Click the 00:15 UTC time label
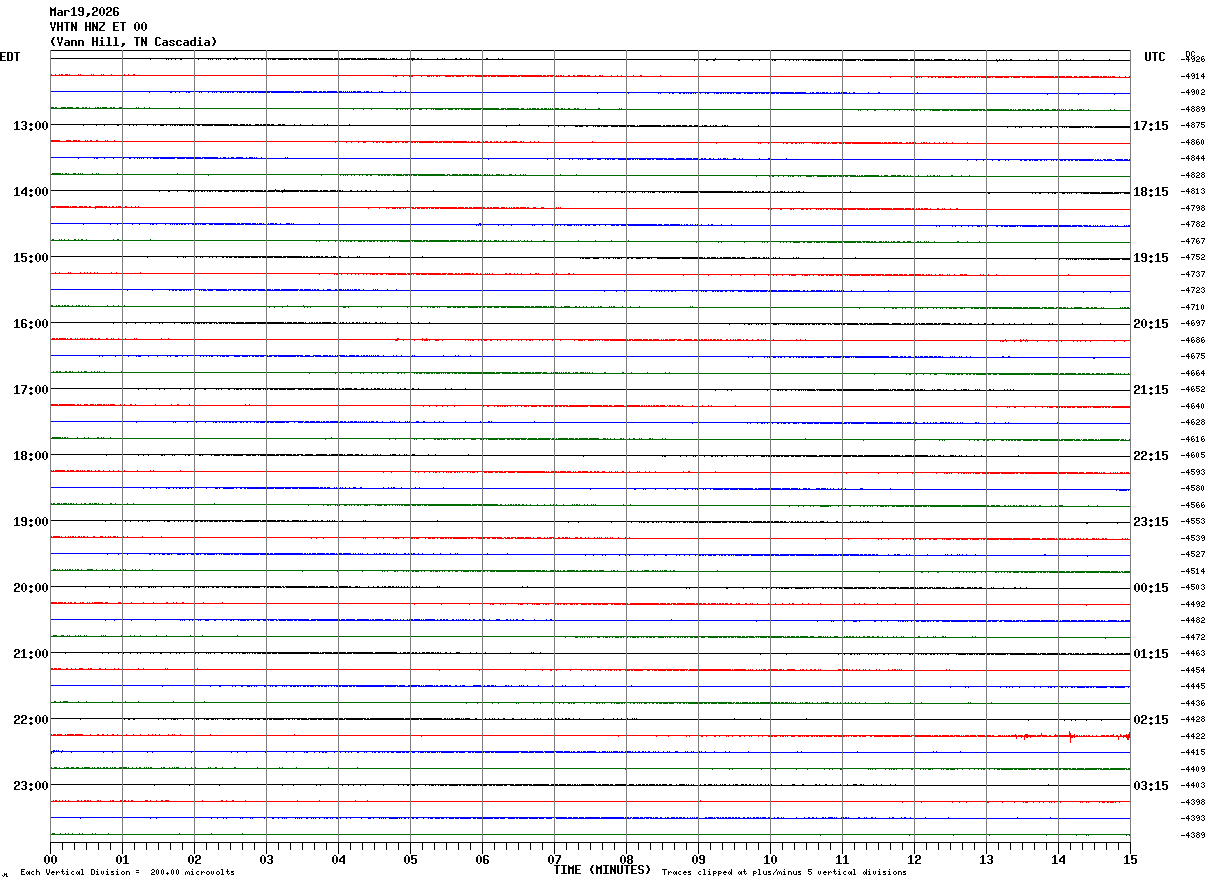The height and width of the screenshot is (886, 1210). (x=1150, y=588)
